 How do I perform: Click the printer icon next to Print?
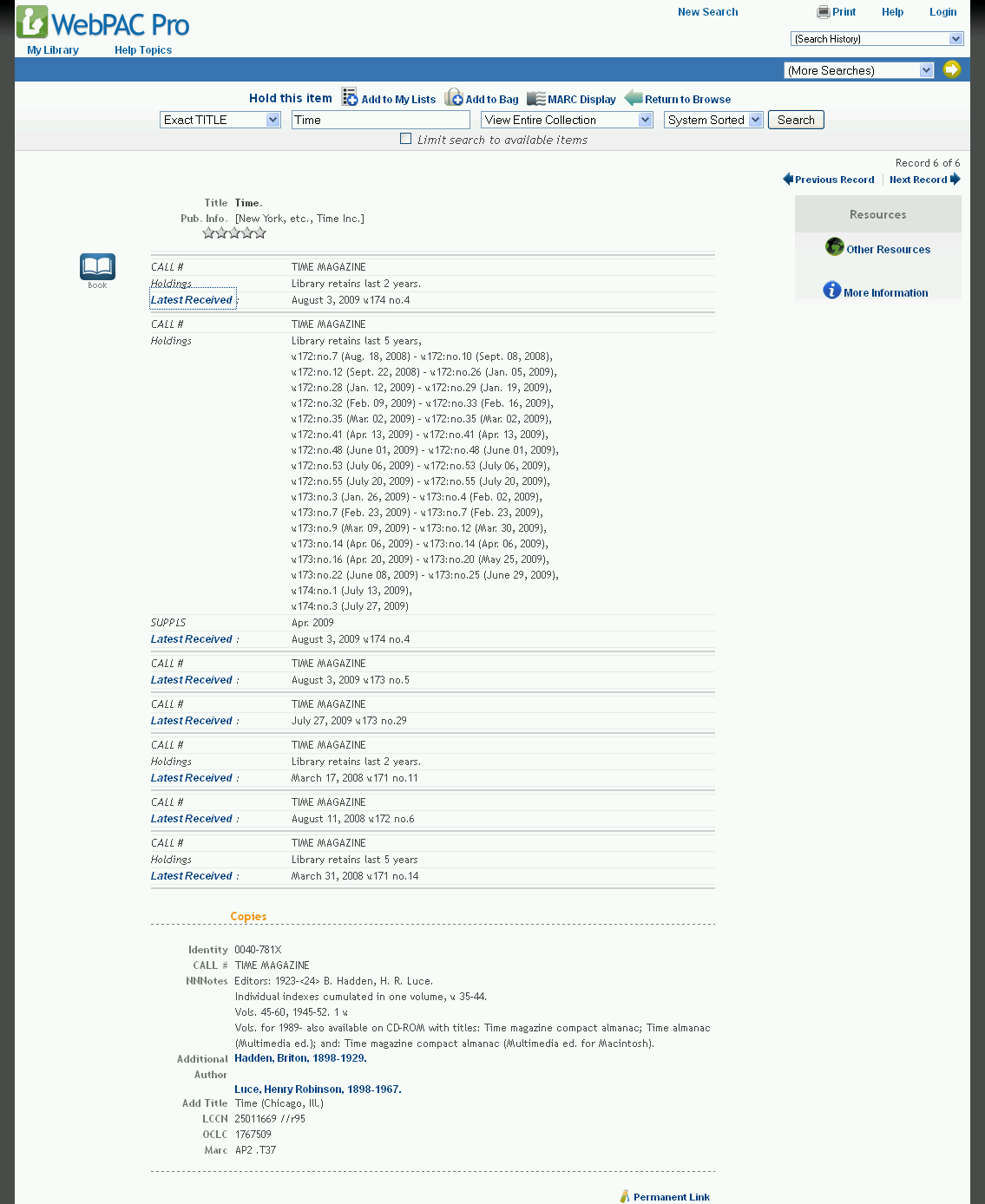coord(823,12)
